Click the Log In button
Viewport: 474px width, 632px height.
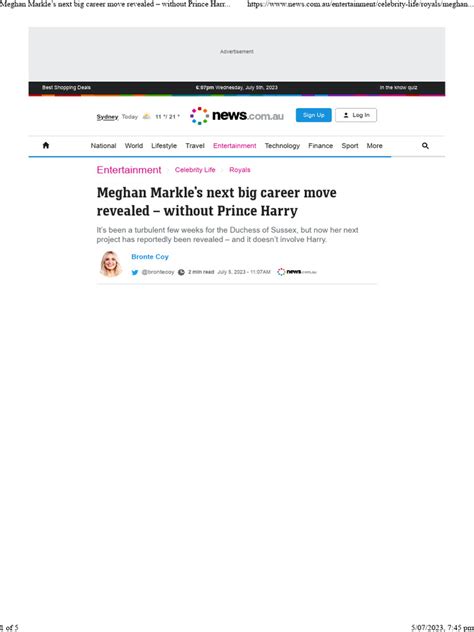(x=356, y=115)
